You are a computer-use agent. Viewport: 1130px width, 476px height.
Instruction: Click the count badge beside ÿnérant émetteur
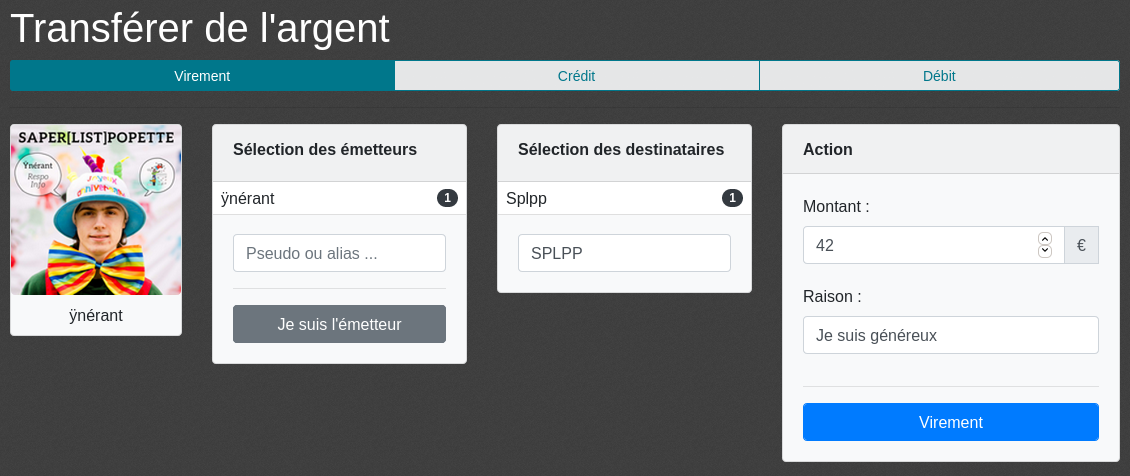(x=447, y=198)
